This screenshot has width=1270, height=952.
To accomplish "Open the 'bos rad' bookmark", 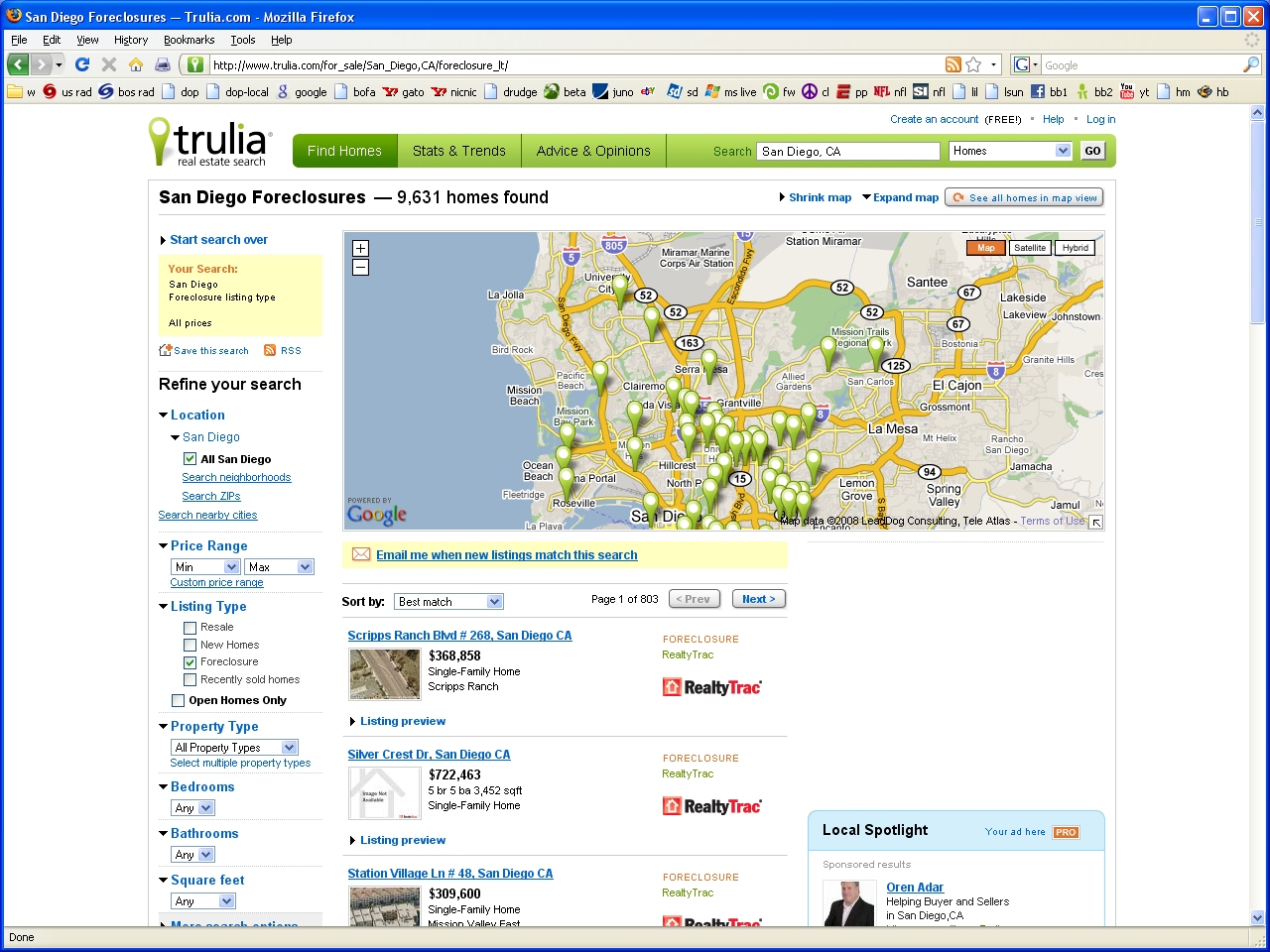I will [x=126, y=92].
